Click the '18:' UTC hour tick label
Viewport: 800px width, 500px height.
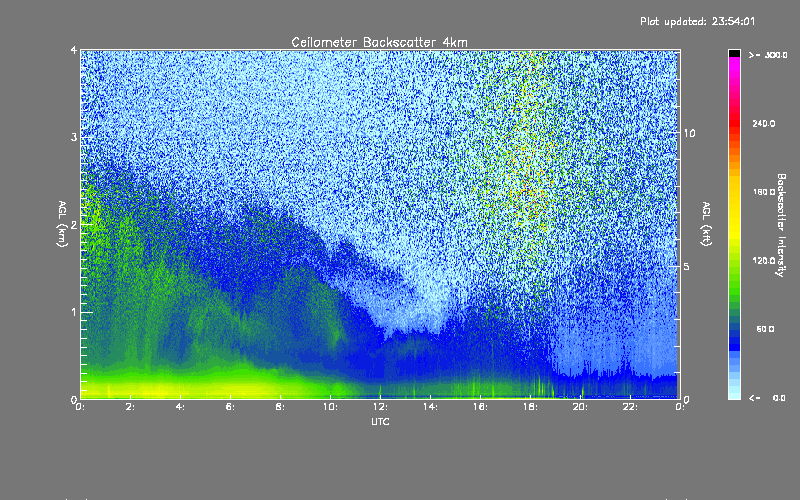point(530,407)
